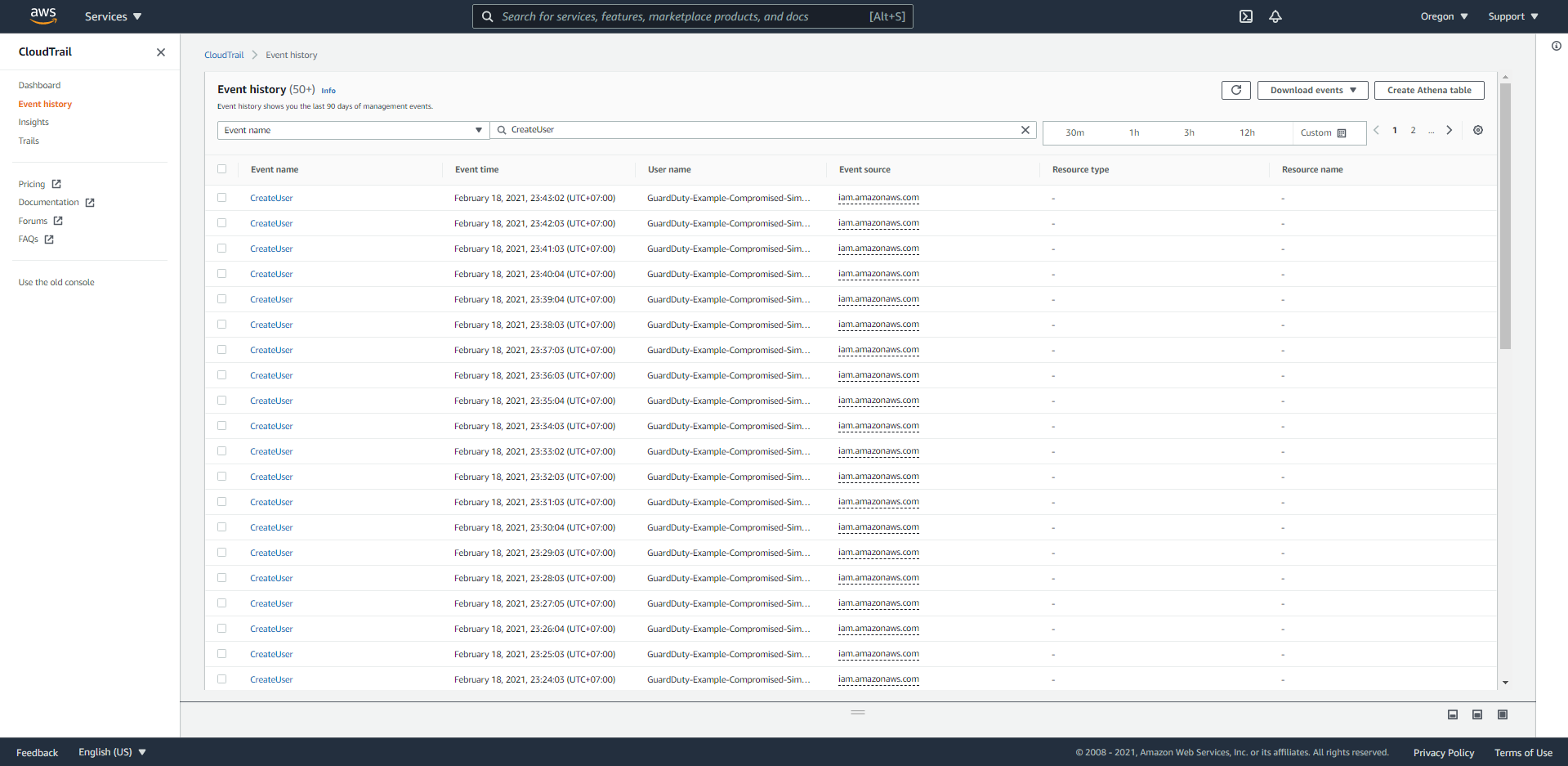This screenshot has width=1568, height=766.
Task: Check the event at 23:30:04
Action: point(221,527)
